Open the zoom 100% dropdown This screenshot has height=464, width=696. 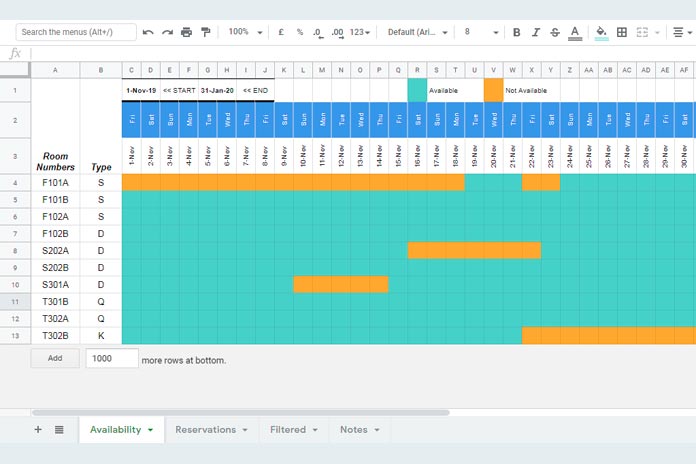(245, 32)
